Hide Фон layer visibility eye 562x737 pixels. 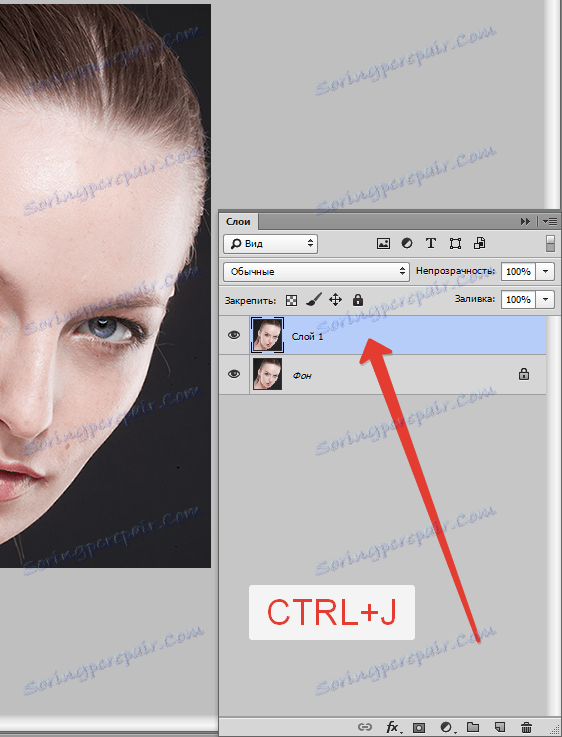coord(234,374)
